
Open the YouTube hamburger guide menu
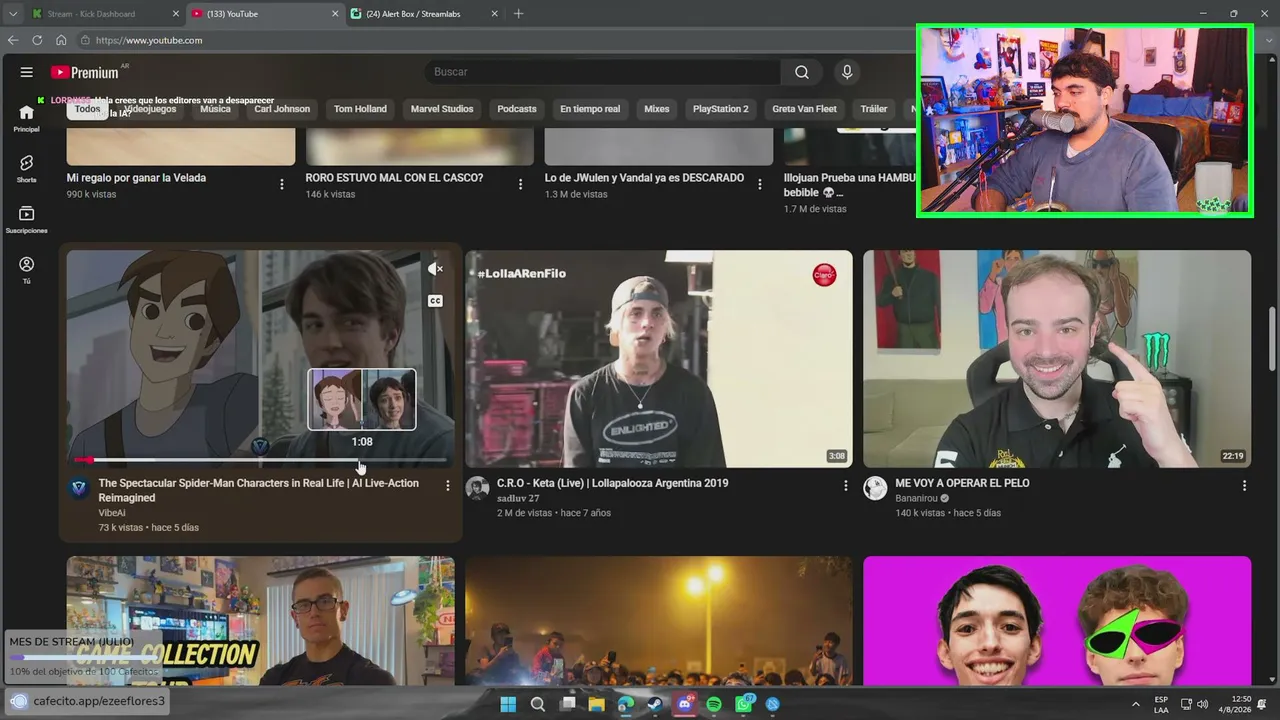coord(27,72)
